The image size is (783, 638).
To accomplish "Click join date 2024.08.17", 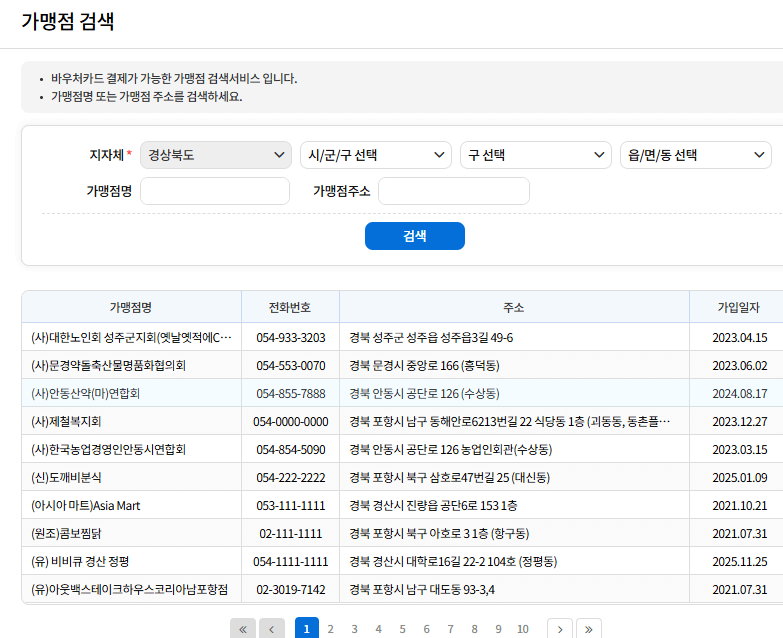I will [x=740, y=393].
